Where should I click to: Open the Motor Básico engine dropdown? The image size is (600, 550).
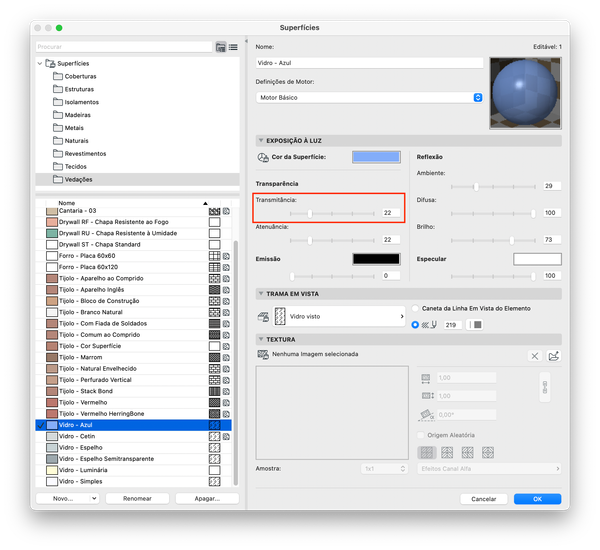[369, 98]
